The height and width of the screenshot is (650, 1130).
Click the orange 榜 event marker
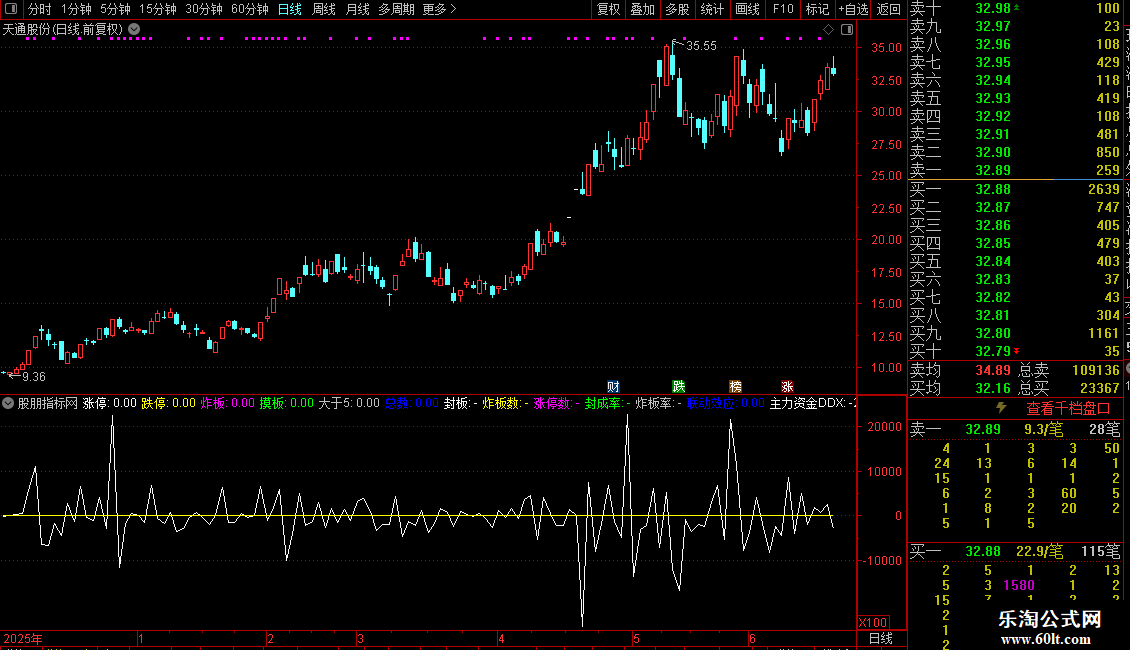pyautogui.click(x=735, y=387)
